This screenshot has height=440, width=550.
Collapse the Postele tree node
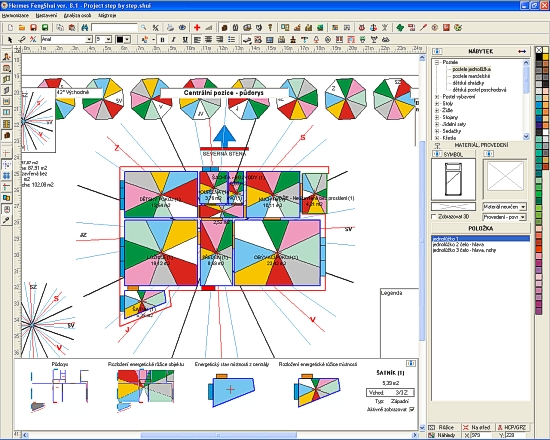(437, 62)
